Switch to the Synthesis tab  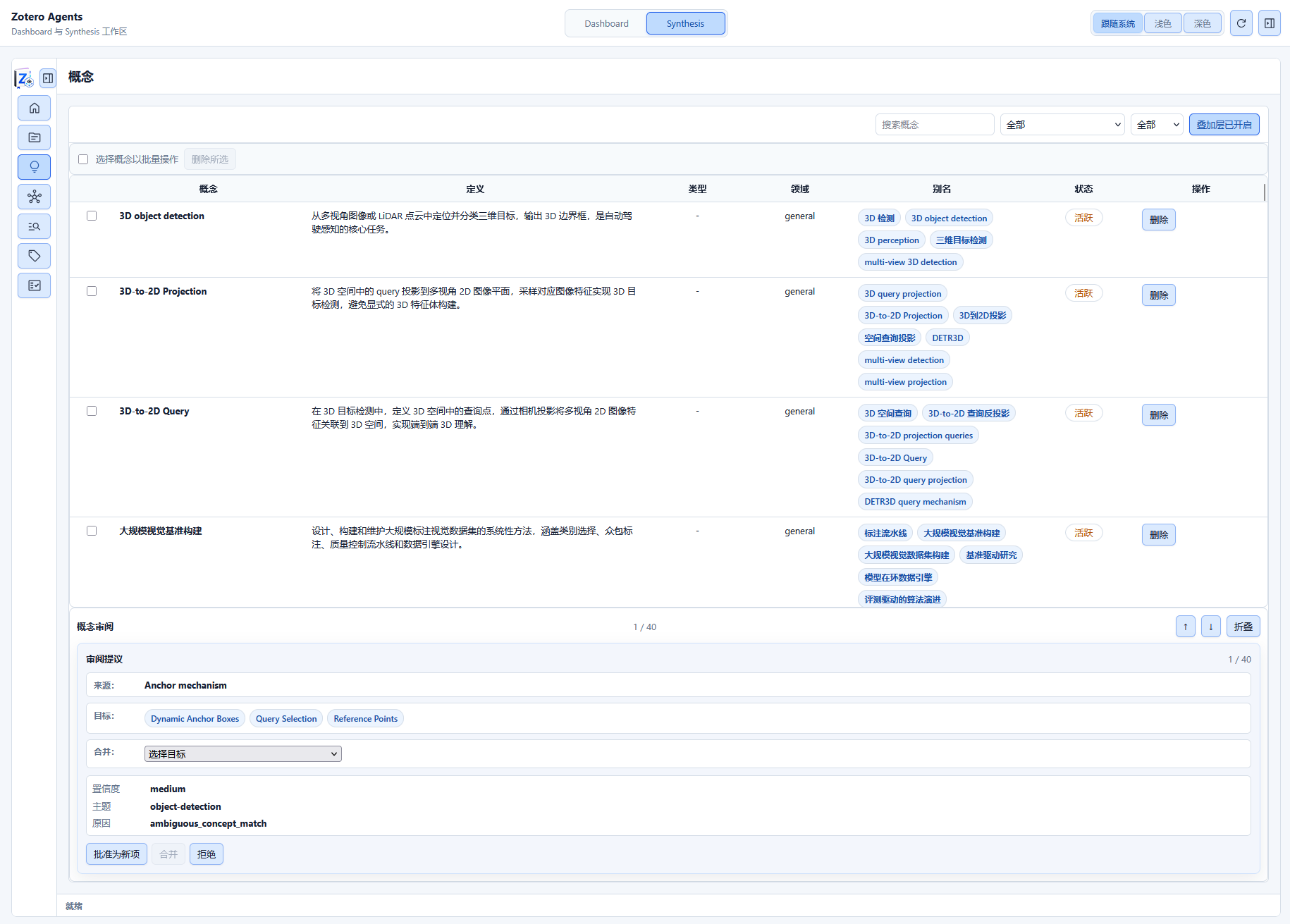[685, 23]
